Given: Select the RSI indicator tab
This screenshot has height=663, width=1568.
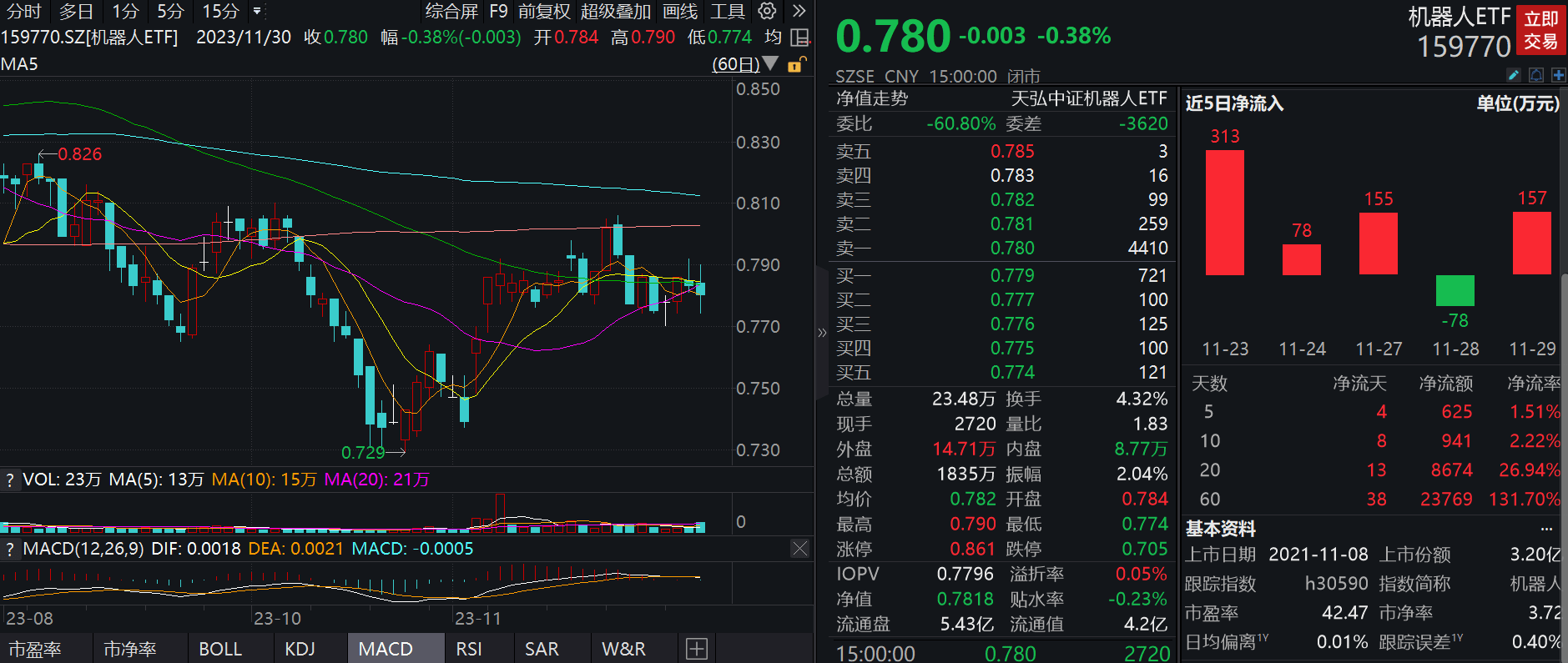Looking at the screenshot, I should pos(469,649).
